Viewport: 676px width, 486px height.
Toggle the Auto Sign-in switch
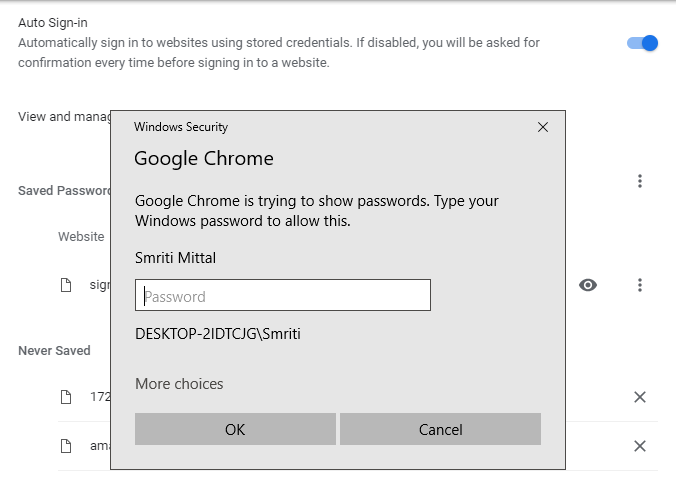(642, 43)
